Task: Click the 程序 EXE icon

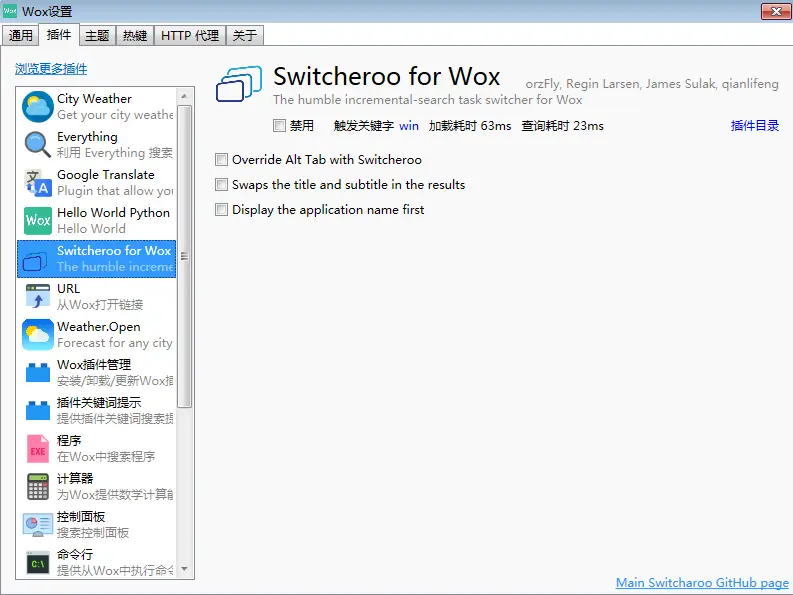Action: click(x=37, y=449)
